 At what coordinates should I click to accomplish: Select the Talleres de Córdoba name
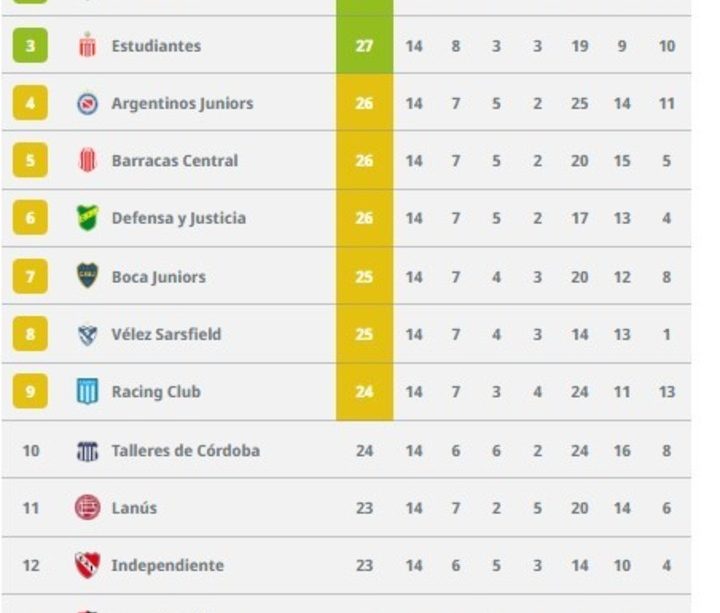pyautogui.click(x=185, y=450)
